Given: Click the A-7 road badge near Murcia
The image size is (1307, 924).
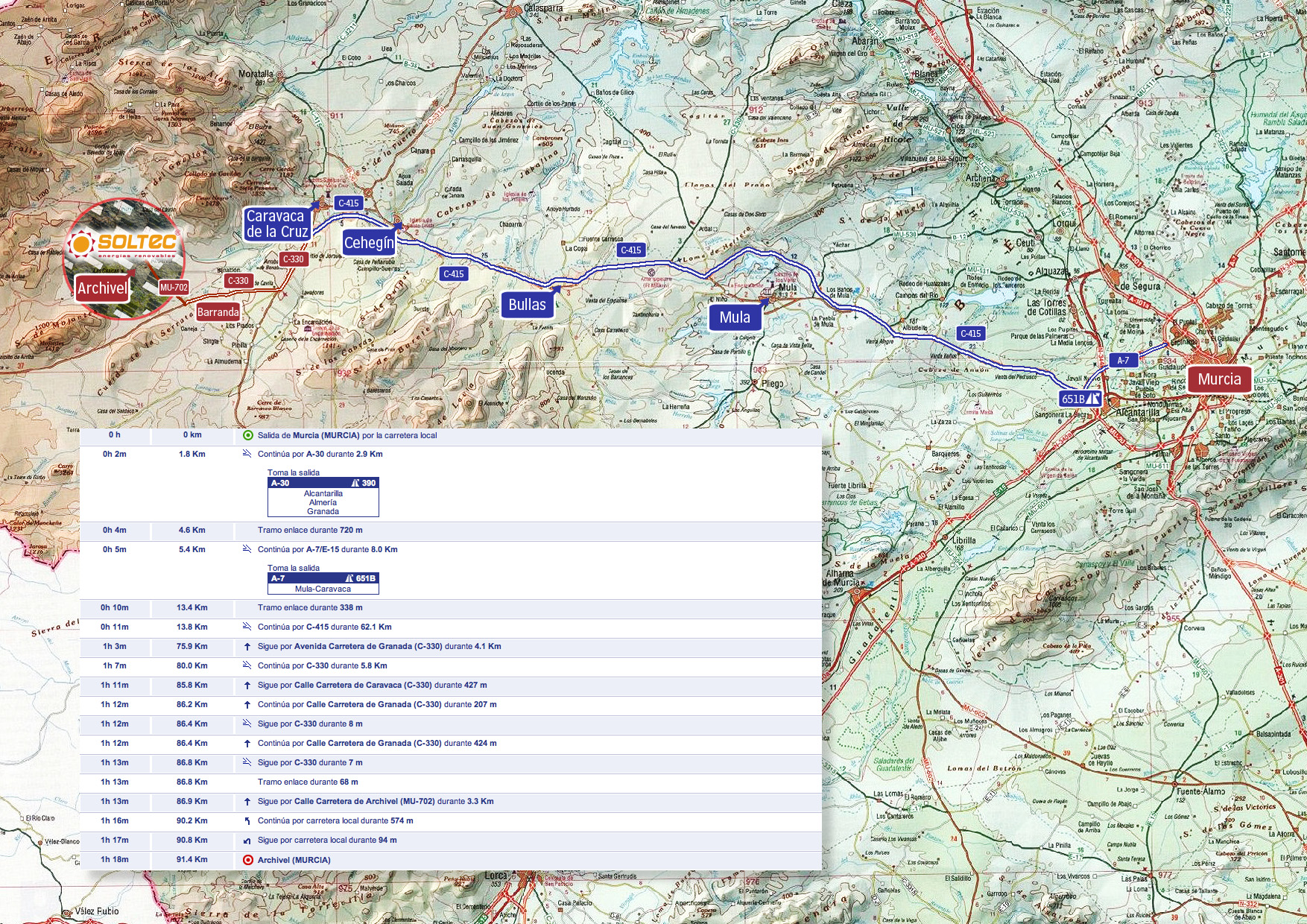Looking at the screenshot, I should (x=1123, y=361).
